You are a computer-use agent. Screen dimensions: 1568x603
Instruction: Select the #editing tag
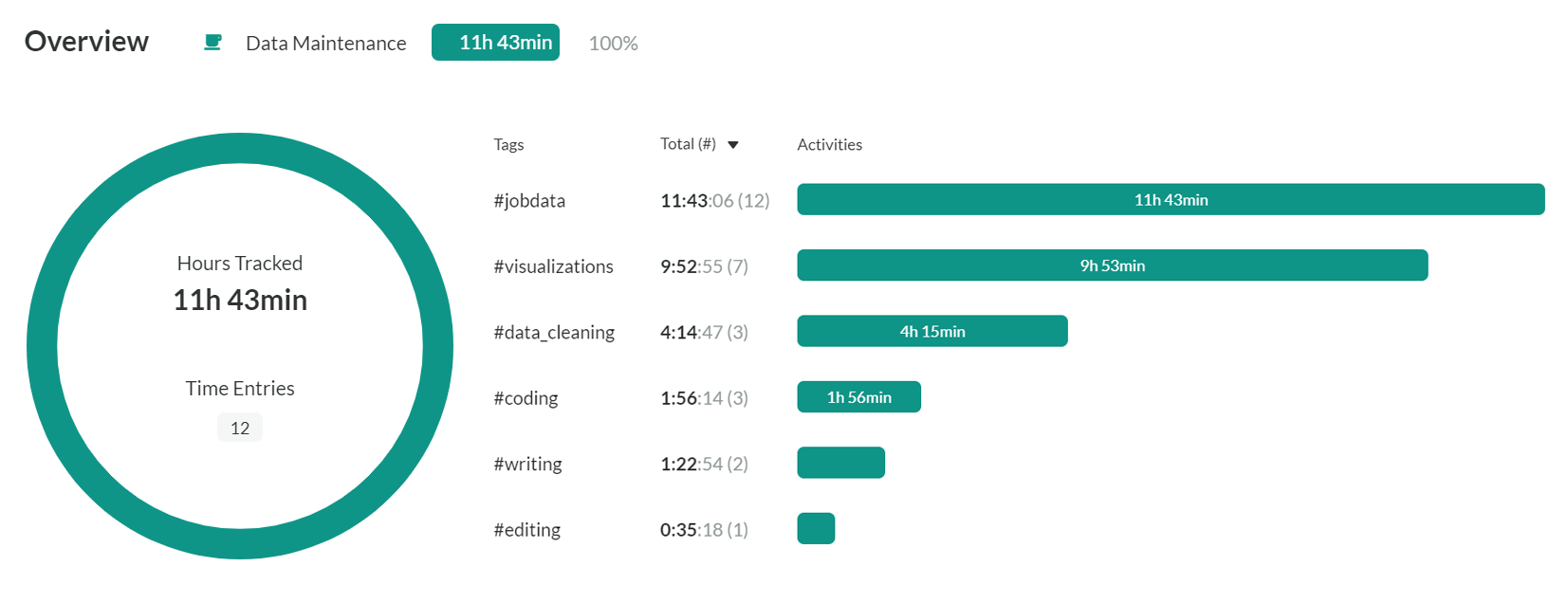tap(526, 530)
